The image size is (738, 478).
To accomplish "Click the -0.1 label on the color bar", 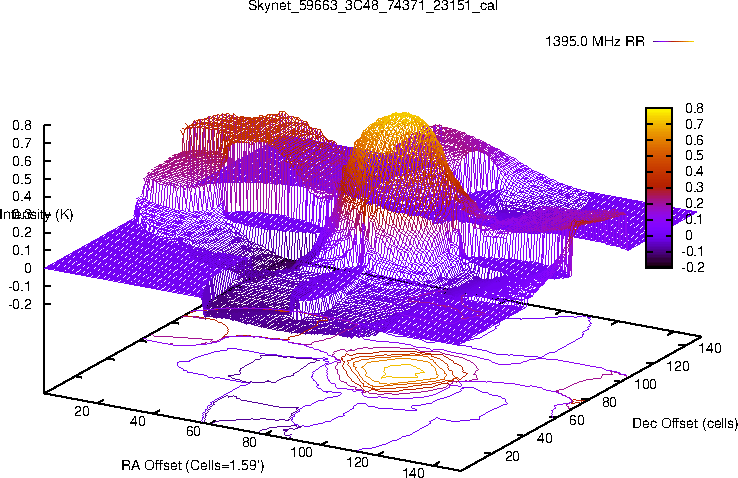I will [693, 251].
